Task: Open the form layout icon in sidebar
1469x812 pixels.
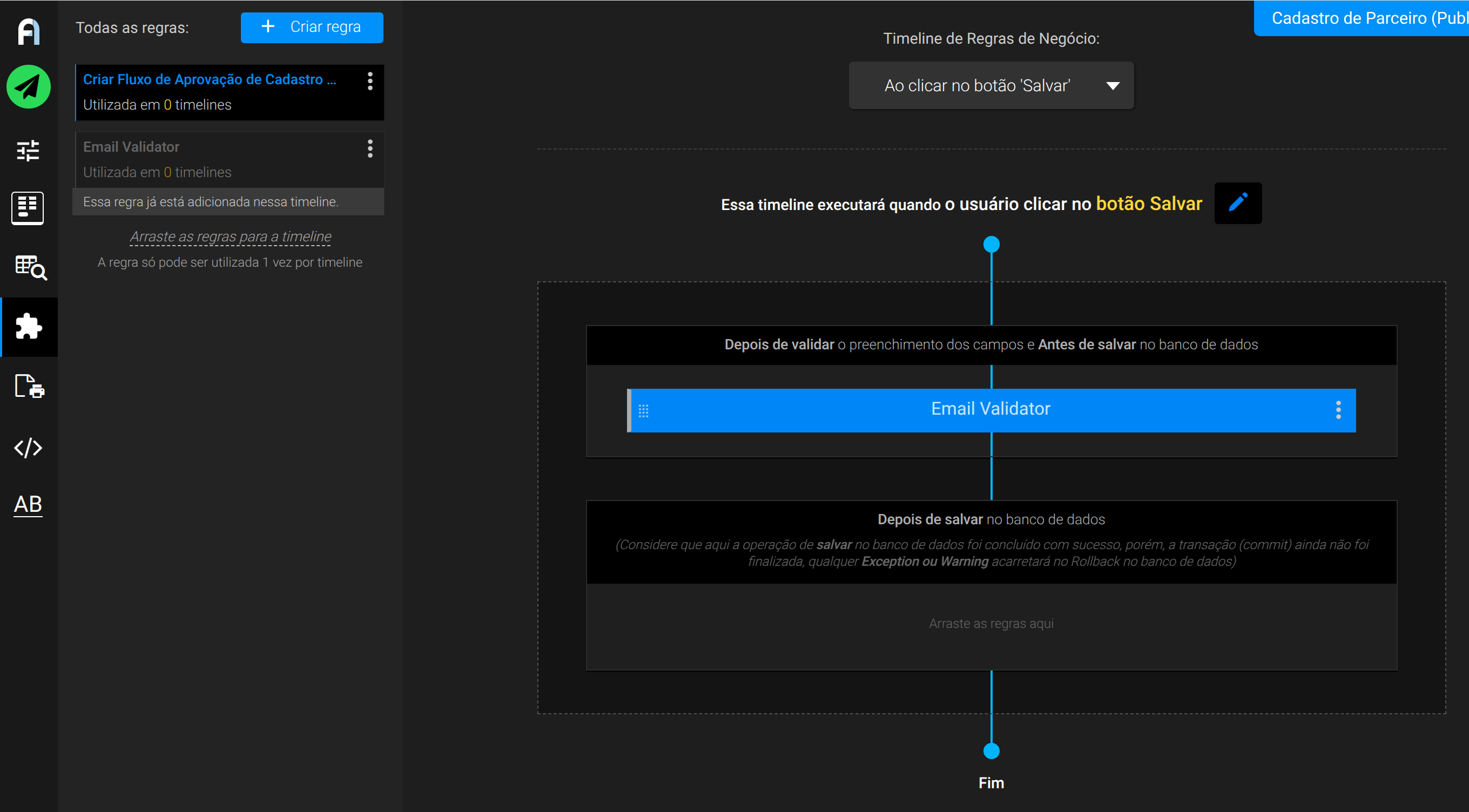Action: [28, 207]
